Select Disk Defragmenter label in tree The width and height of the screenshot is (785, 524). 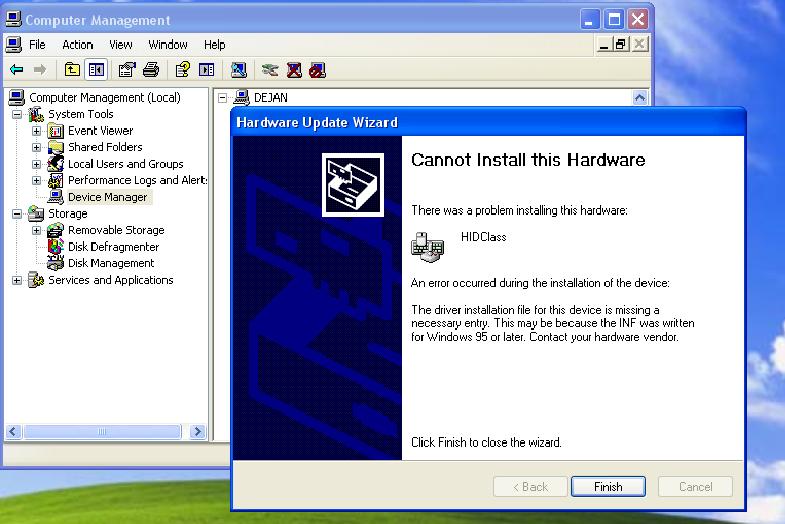[x=114, y=247]
